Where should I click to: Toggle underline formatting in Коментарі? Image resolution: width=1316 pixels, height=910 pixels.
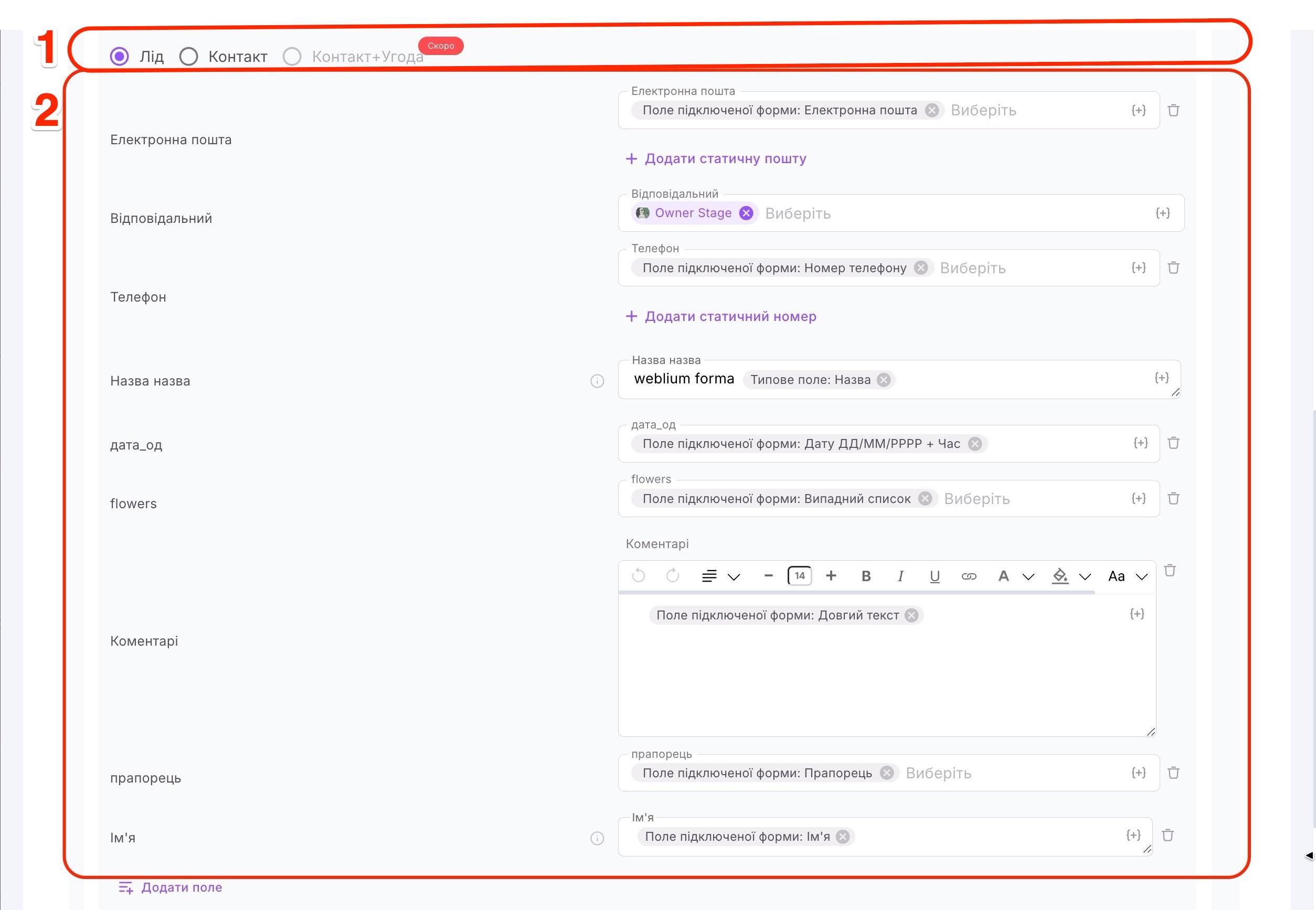click(x=935, y=576)
